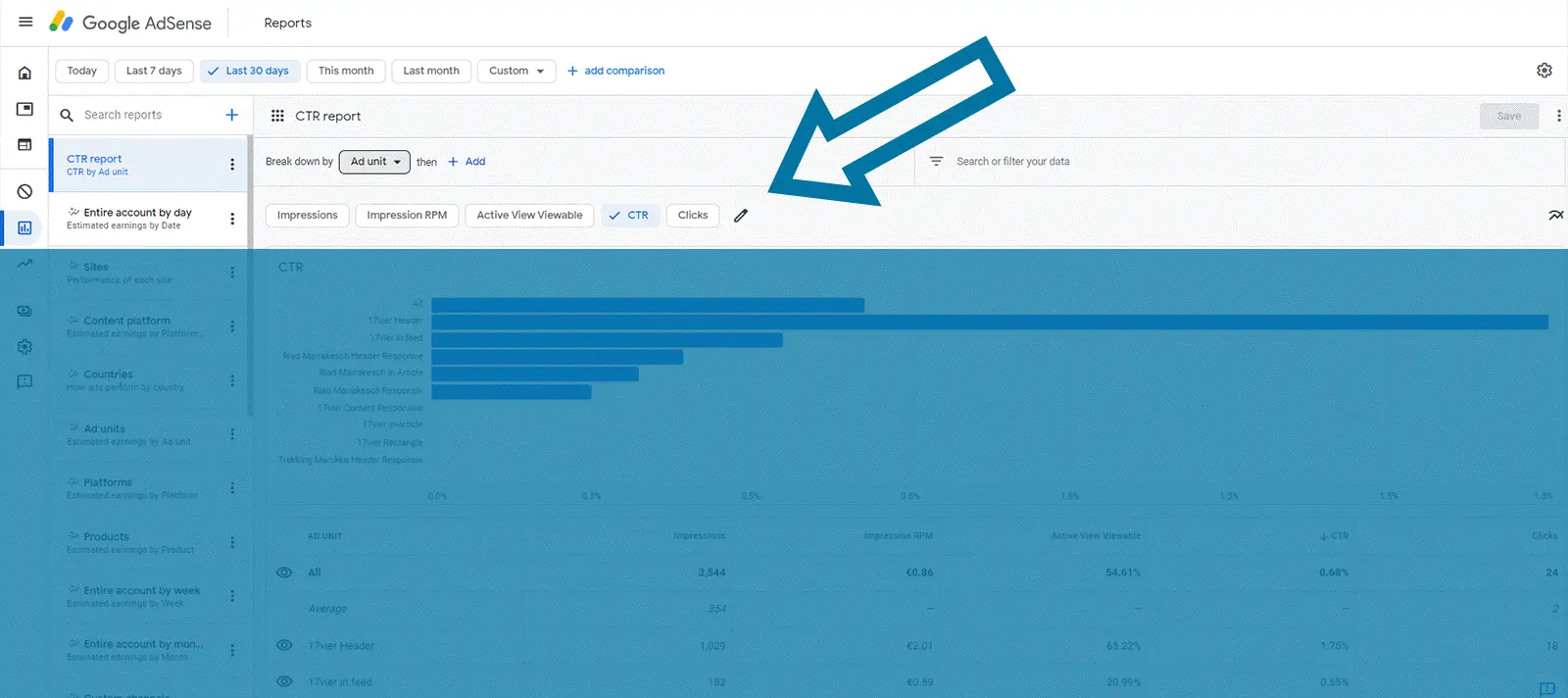Edit metrics with the pencil icon
Viewport: 1568px width, 698px height.
(x=741, y=216)
